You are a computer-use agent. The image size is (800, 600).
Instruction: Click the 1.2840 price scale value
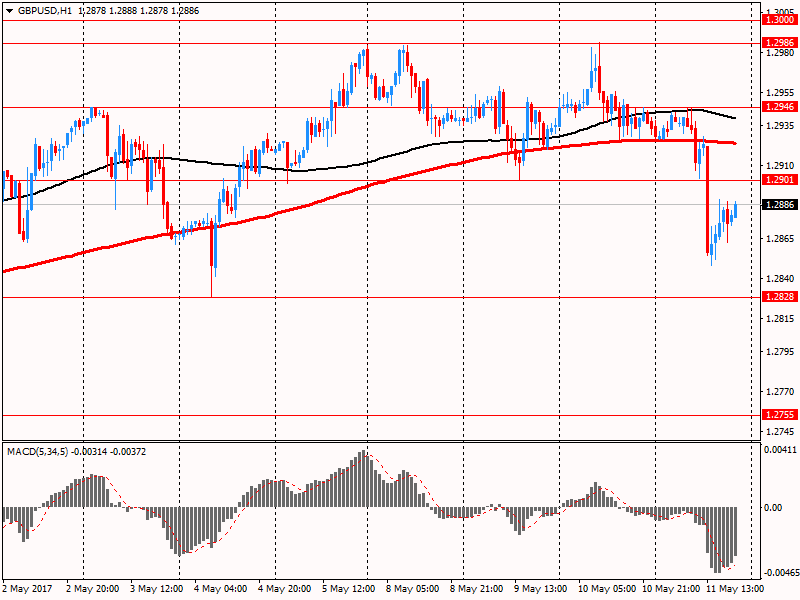(x=781, y=279)
